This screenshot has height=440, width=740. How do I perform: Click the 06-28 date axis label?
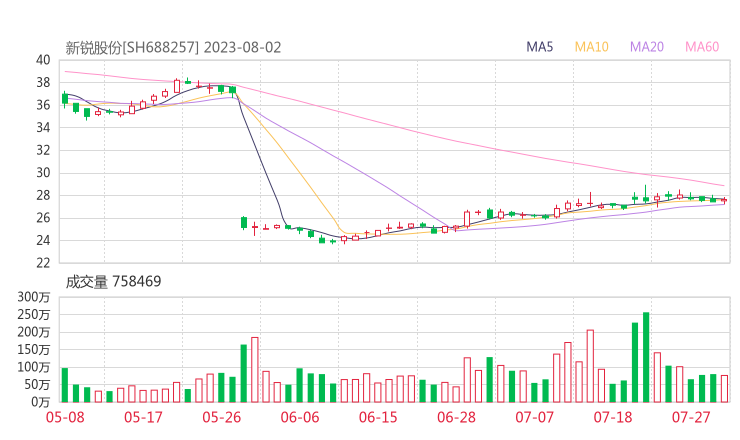pos(456,417)
